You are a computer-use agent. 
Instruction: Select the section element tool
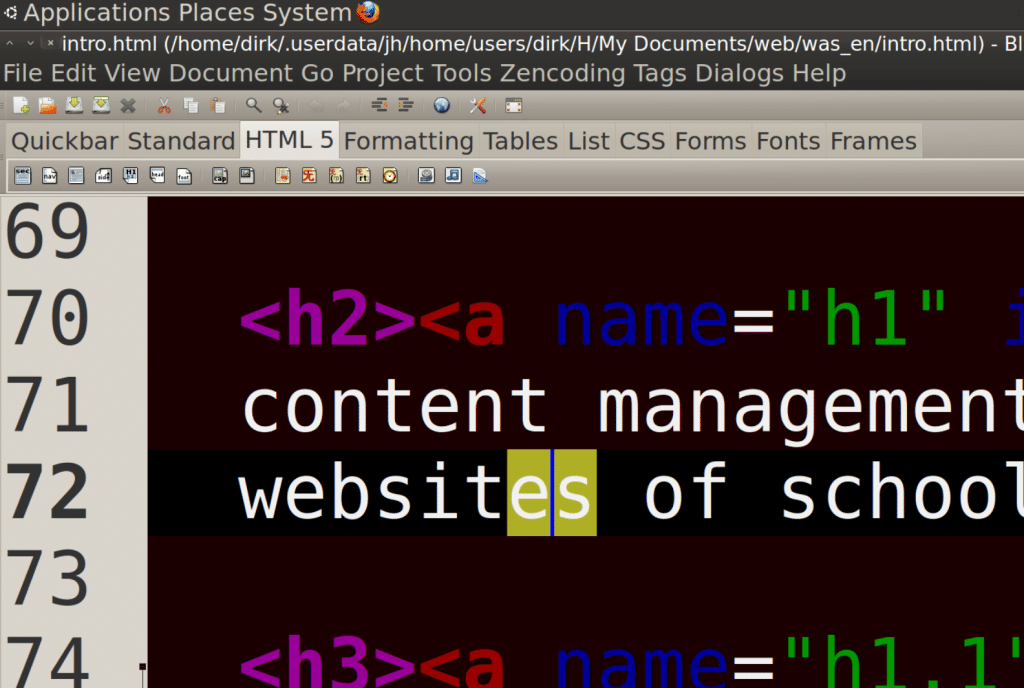22,175
